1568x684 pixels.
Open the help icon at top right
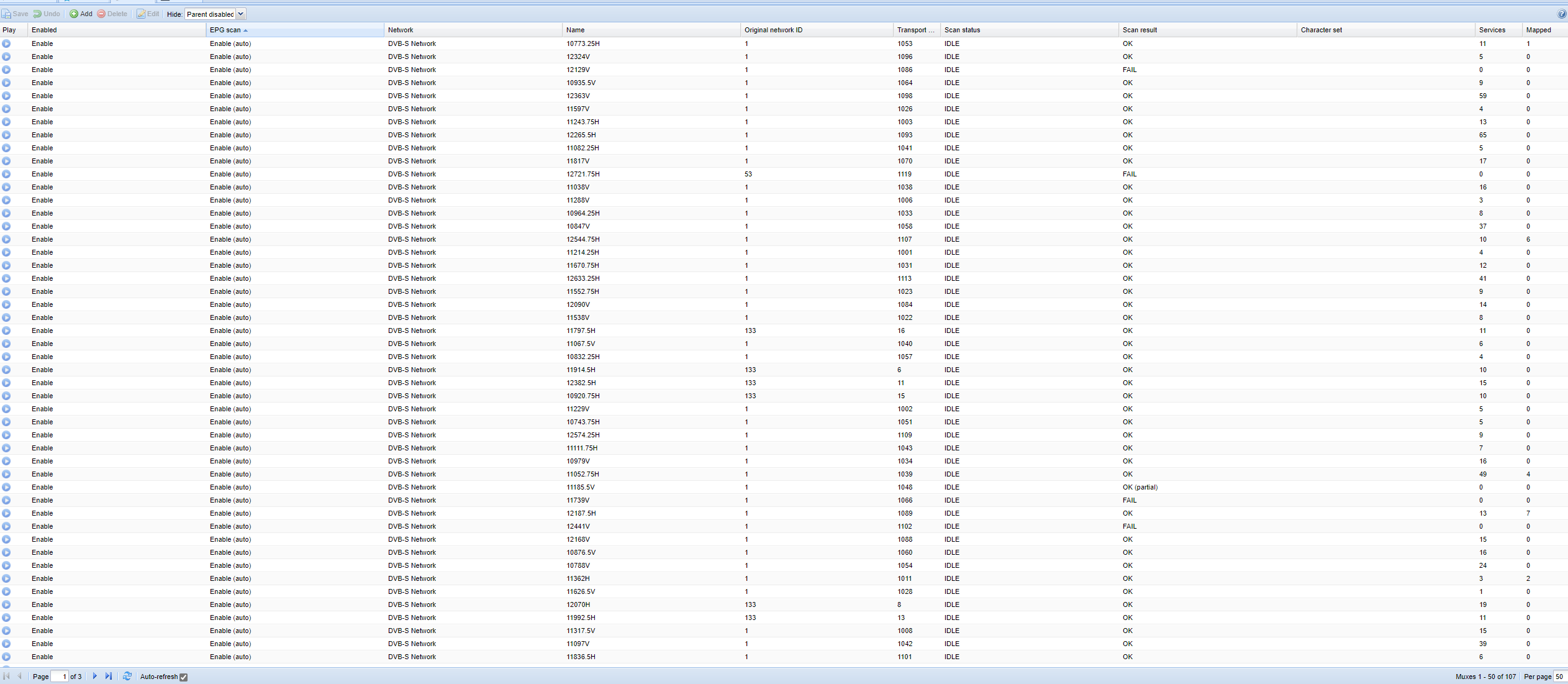(1561, 14)
